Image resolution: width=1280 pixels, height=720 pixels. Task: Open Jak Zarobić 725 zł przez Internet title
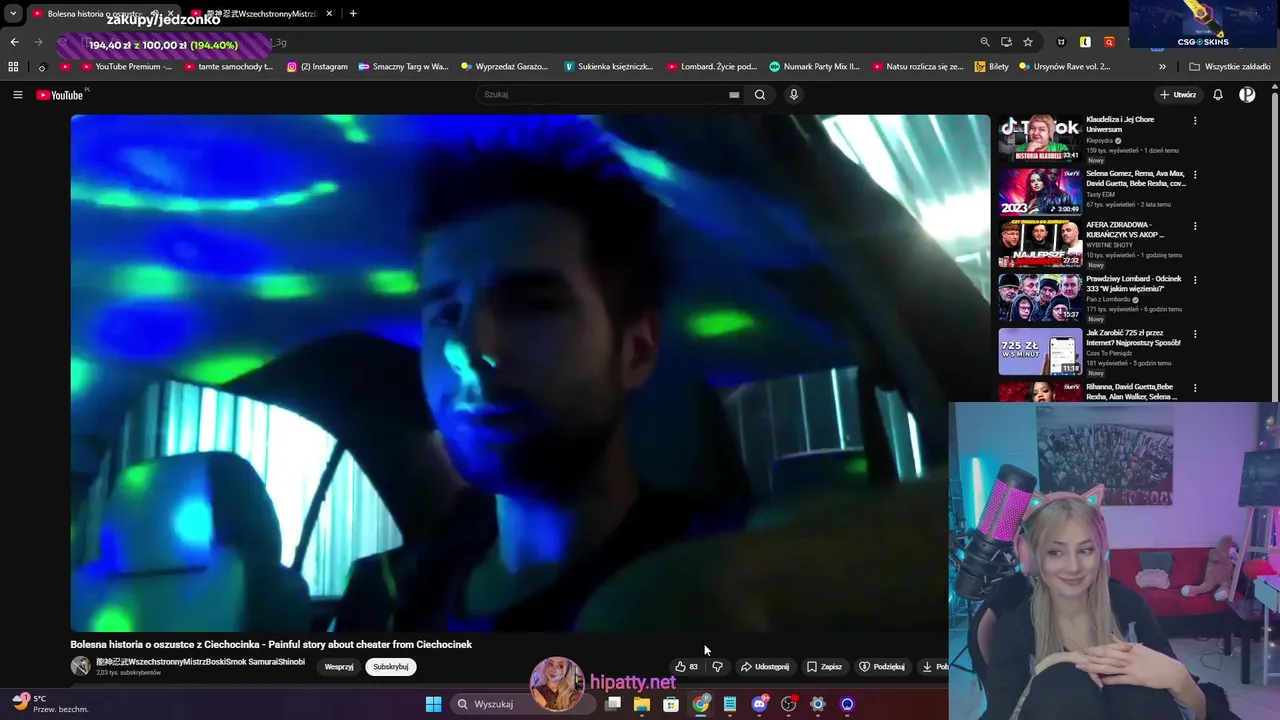tap(1134, 338)
